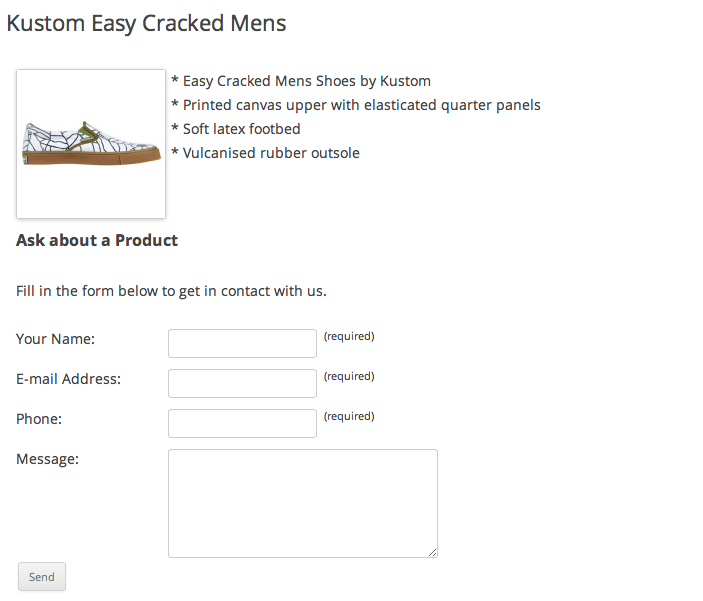Click the Kustom Easy Cracked Mens title
Screen dimensions: 703x601
coord(146,23)
